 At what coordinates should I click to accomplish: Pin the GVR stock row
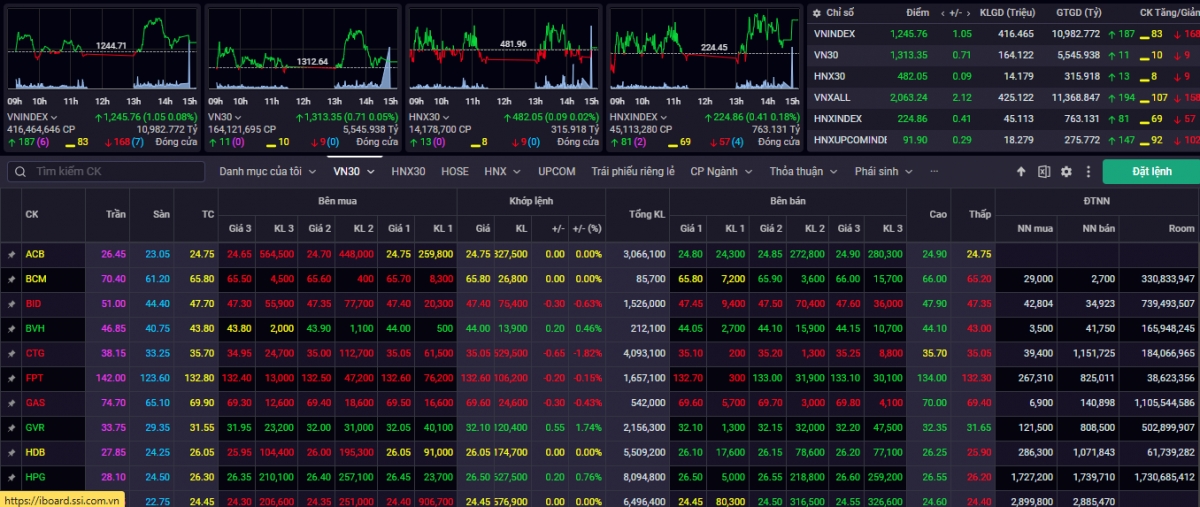(x=11, y=427)
